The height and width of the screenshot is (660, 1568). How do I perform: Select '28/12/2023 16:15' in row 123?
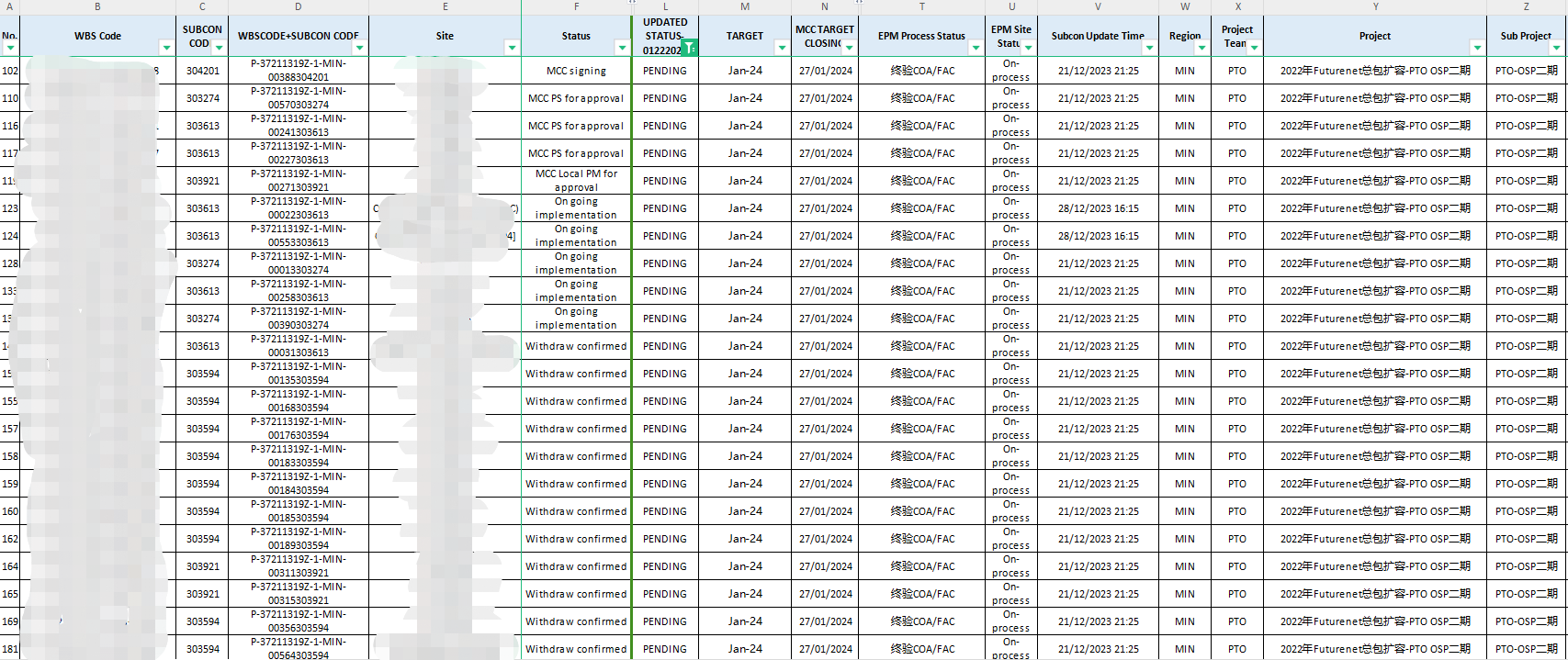[x=1098, y=208]
